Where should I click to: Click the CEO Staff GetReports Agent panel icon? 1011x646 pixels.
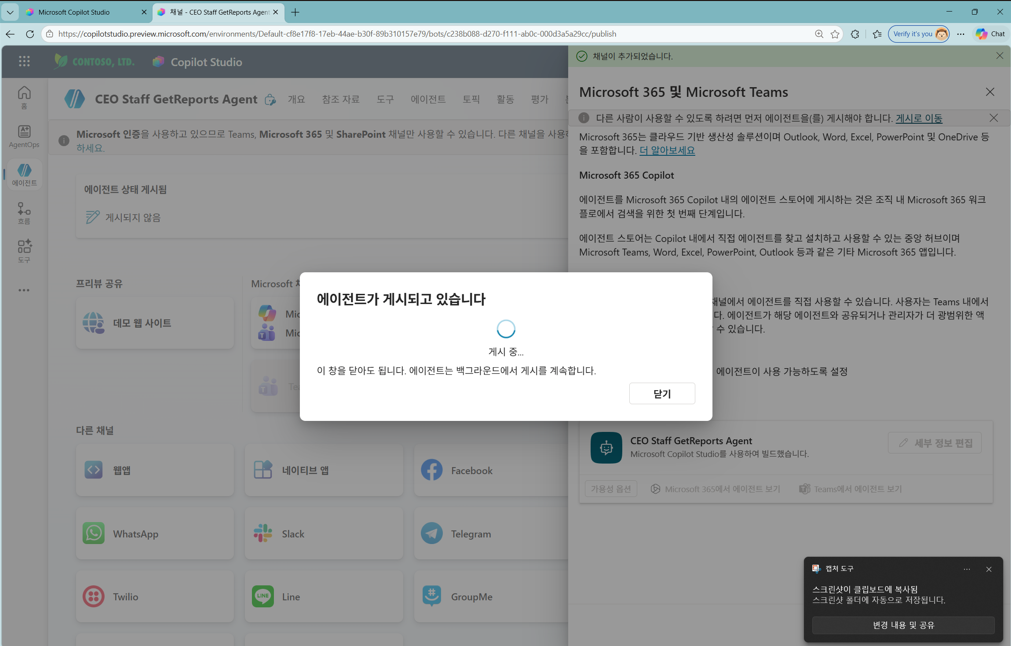(606, 447)
